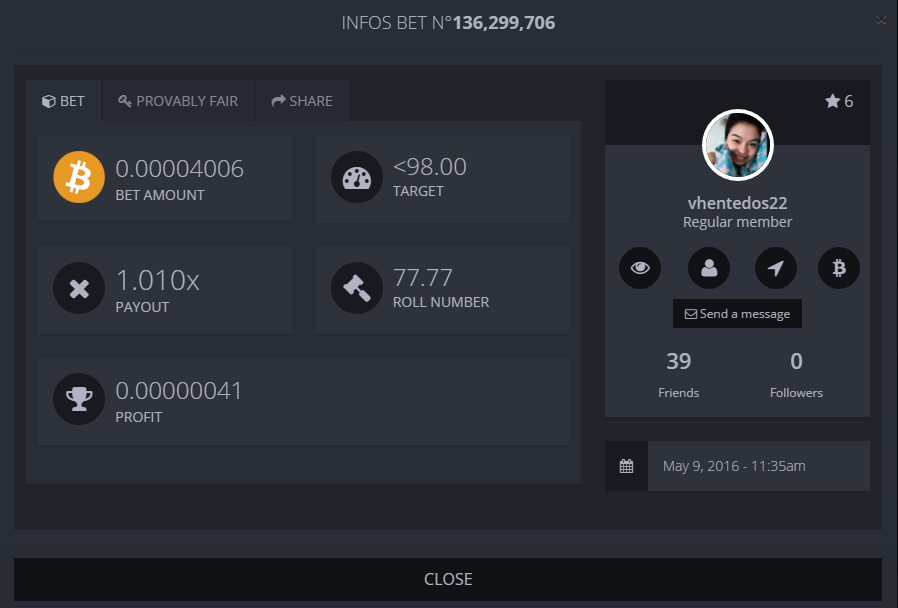Click the payout value 1.010x
This screenshot has height=608, width=898.
157,281
